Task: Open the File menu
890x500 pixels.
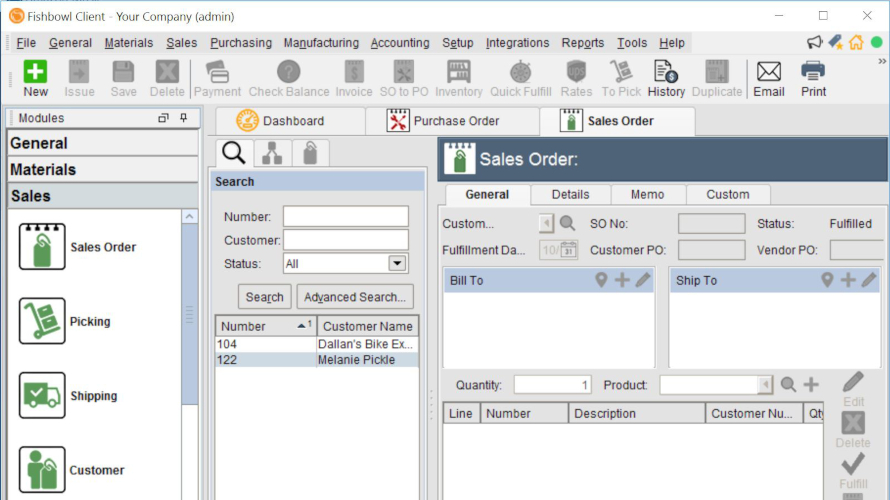Action: [26, 43]
